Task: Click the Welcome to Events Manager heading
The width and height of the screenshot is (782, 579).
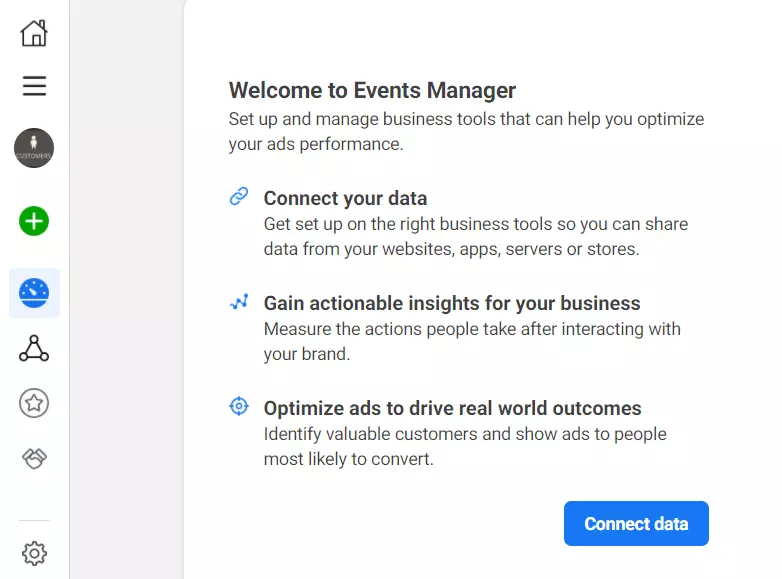Action: (372, 91)
